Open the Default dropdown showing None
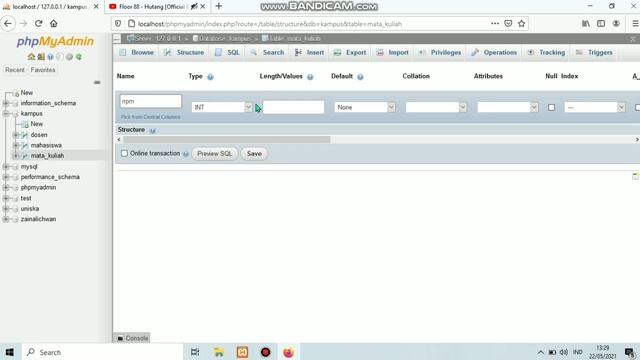 365,107
